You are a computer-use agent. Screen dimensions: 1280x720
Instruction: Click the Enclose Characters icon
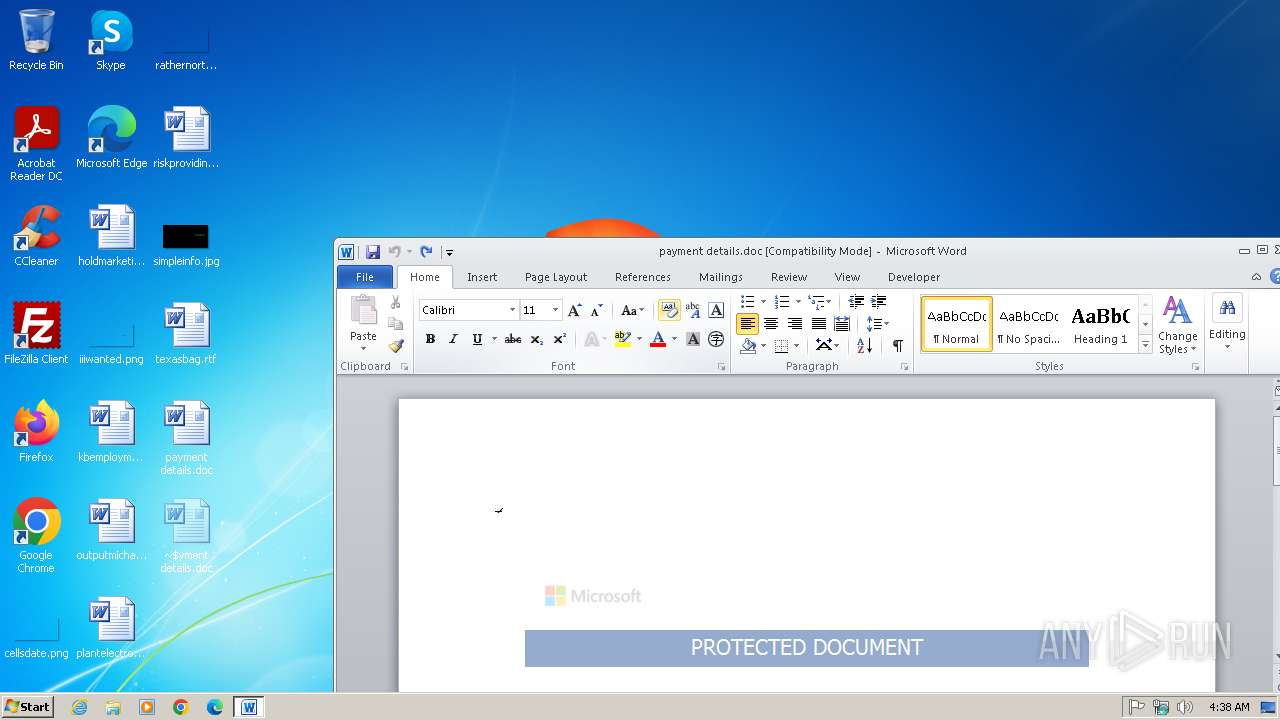pos(716,339)
